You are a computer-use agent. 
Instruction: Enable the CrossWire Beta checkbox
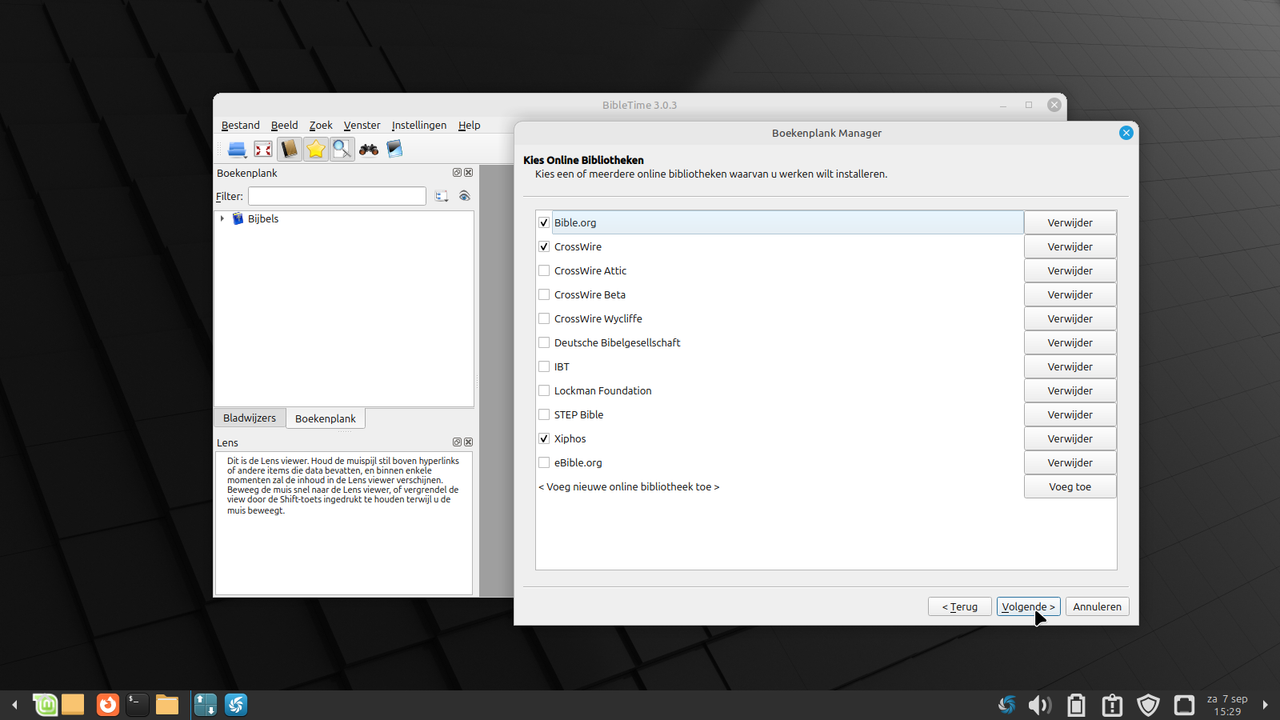(x=544, y=295)
